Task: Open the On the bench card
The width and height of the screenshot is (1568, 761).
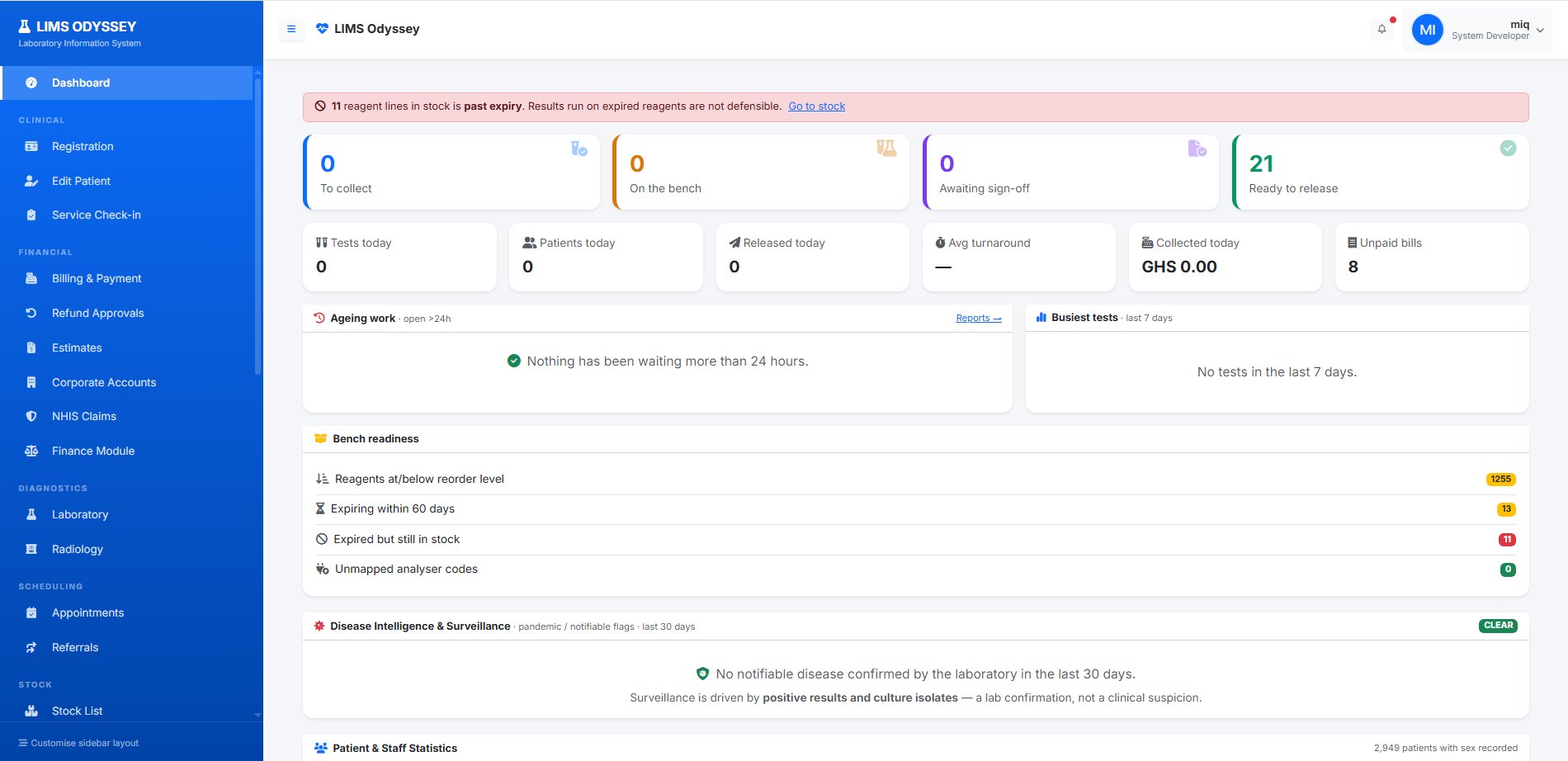Action: pyautogui.click(x=761, y=172)
